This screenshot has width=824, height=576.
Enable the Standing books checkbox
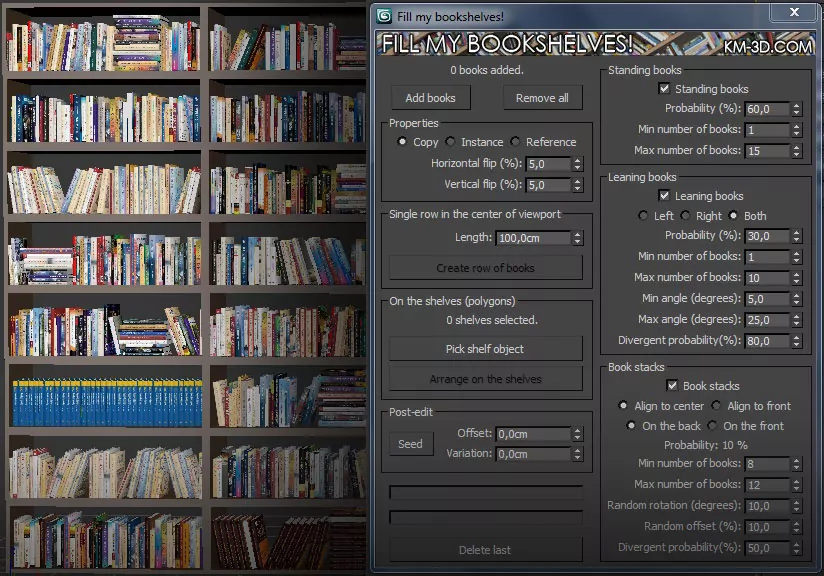click(665, 89)
